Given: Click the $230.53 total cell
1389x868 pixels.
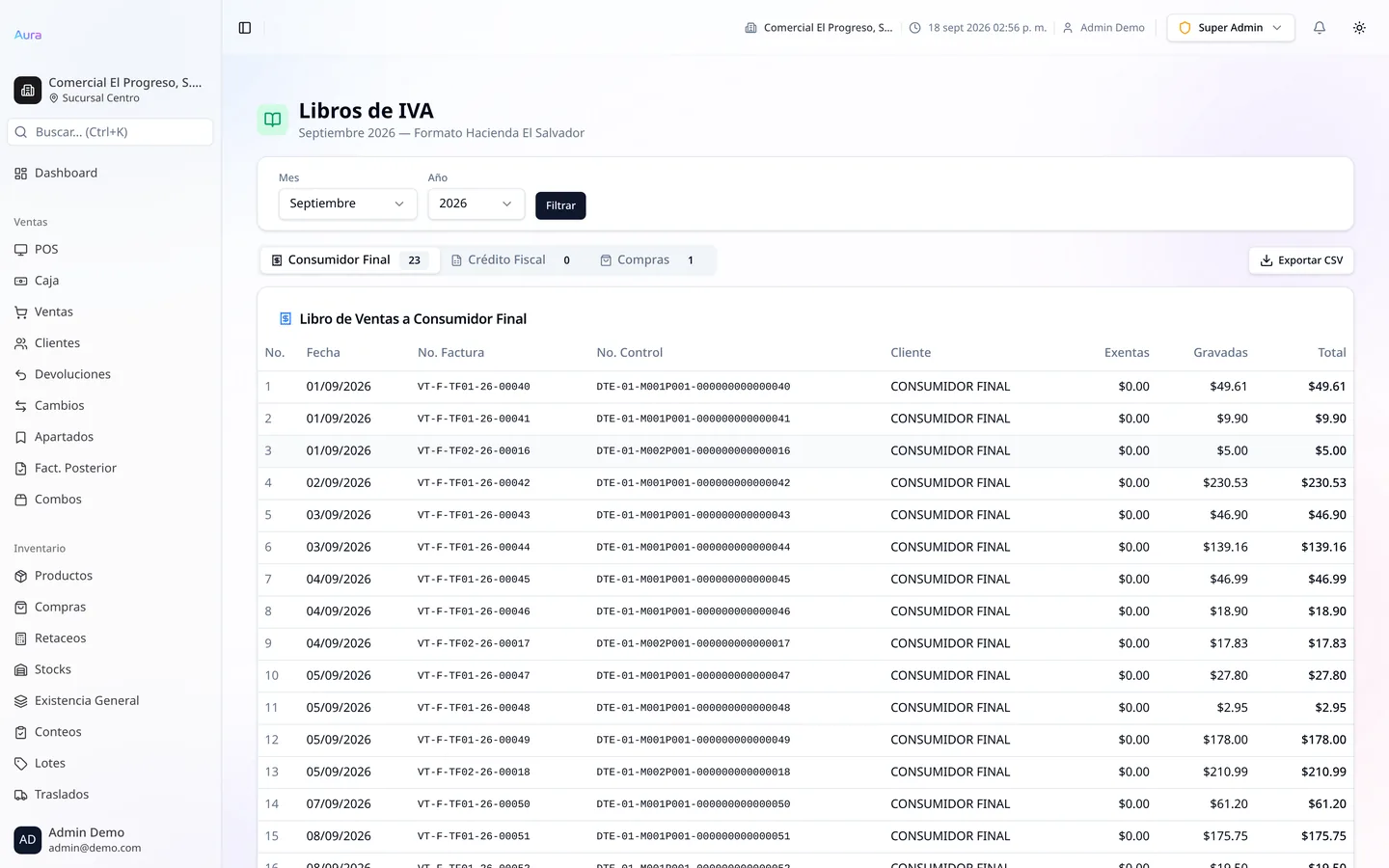Looking at the screenshot, I should pyautogui.click(x=1323, y=483).
